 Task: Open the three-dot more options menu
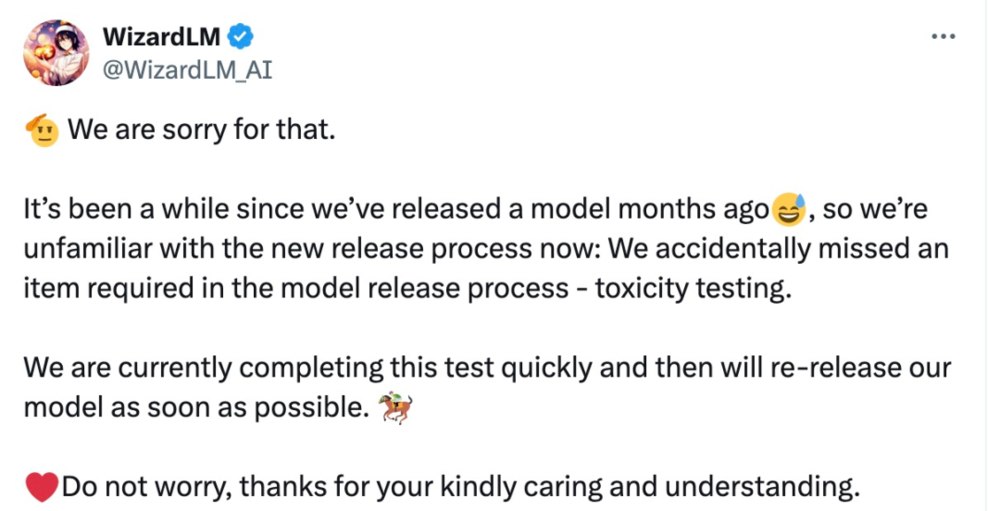[x=943, y=37]
